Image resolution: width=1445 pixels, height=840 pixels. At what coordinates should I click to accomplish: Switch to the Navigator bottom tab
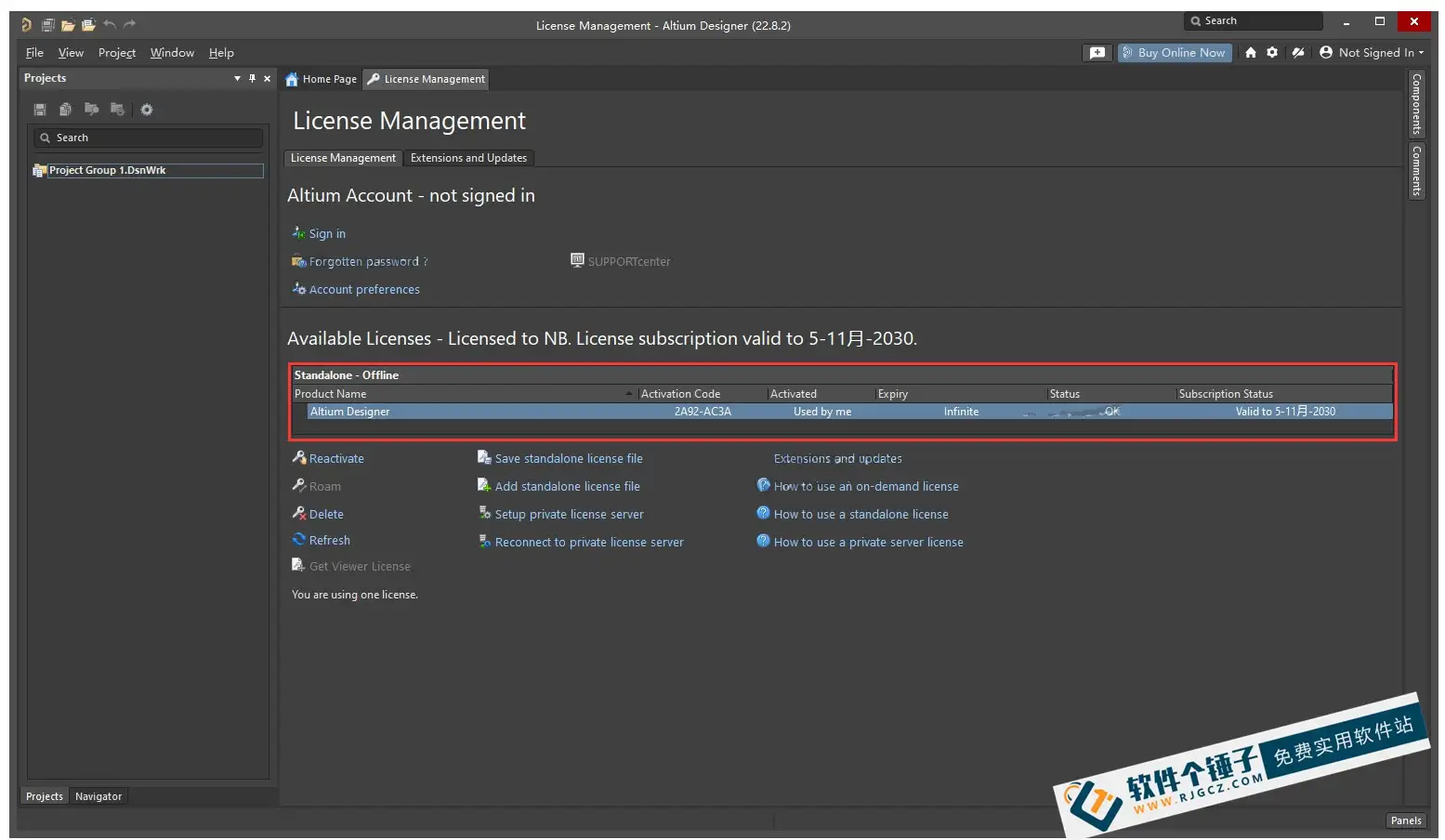point(99,796)
